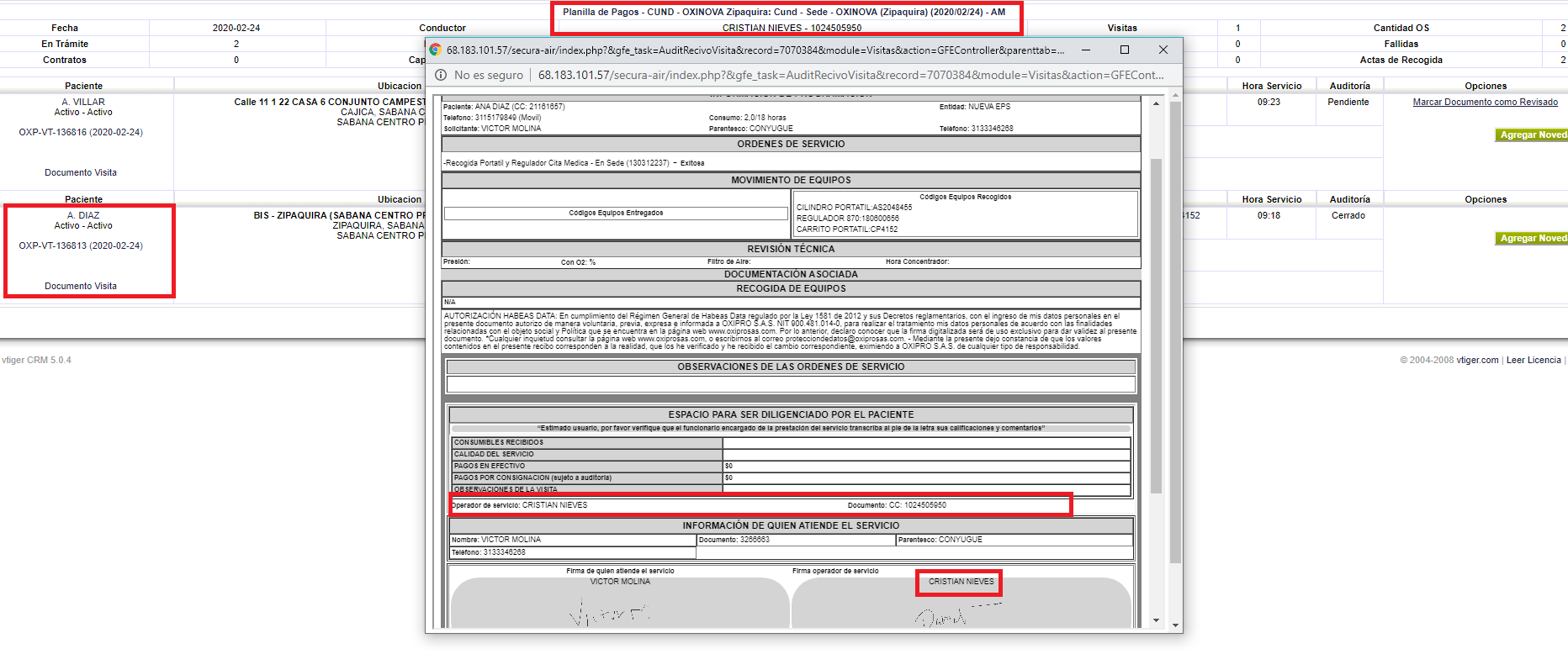Select the Cerrado audit status cell
This screenshot has height=654, width=1568.
pyautogui.click(x=1348, y=215)
